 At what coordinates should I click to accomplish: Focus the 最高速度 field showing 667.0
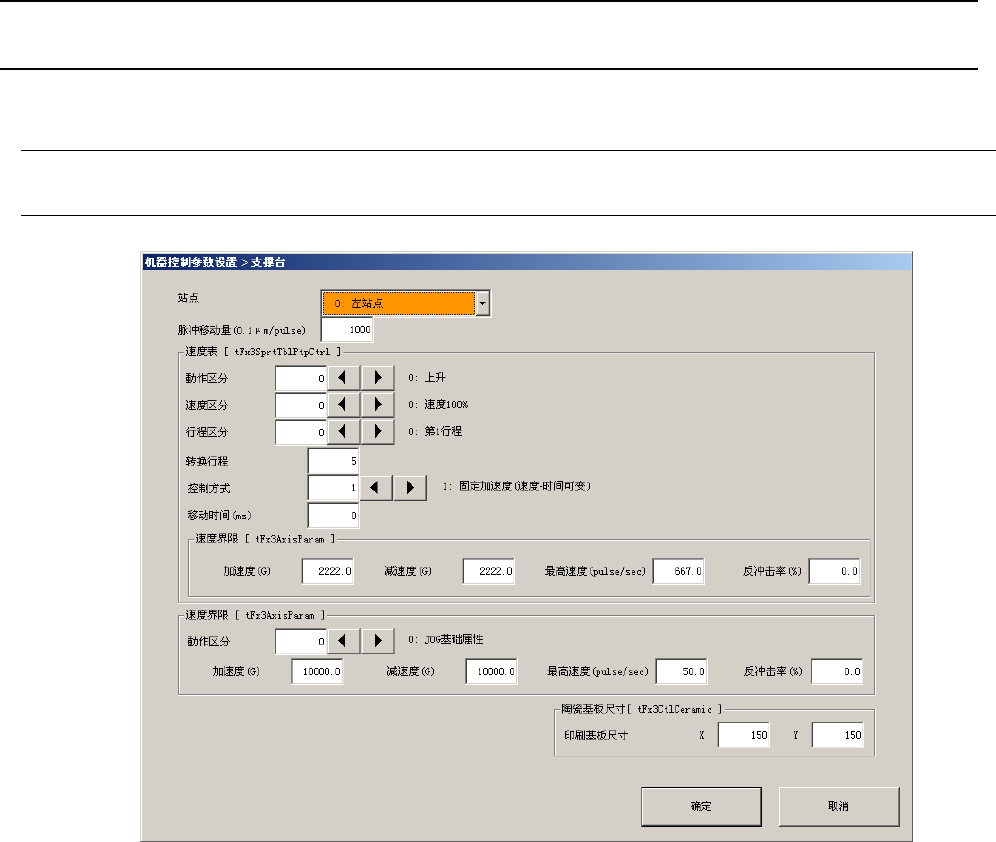[x=679, y=572]
